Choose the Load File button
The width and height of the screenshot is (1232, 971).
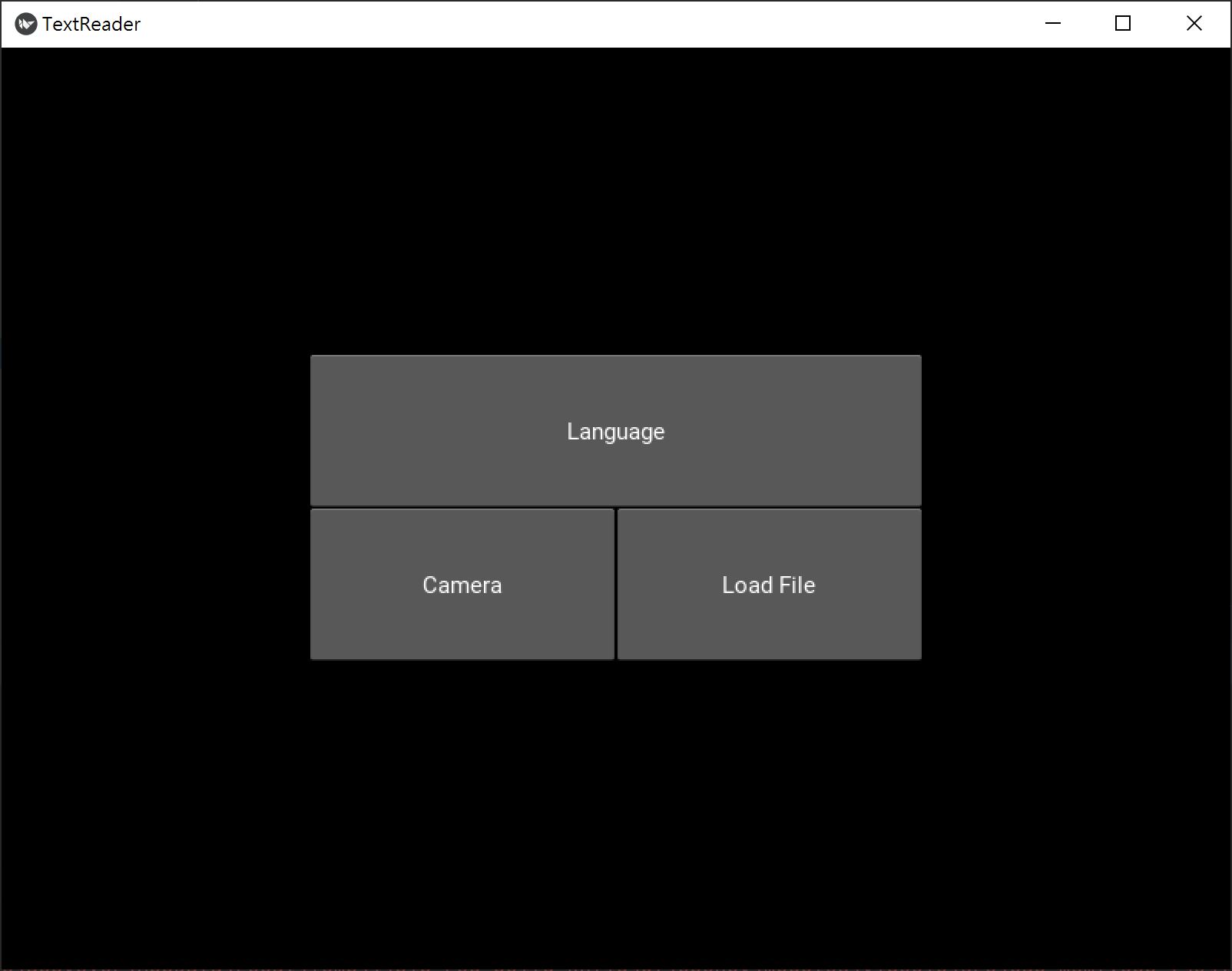(770, 585)
